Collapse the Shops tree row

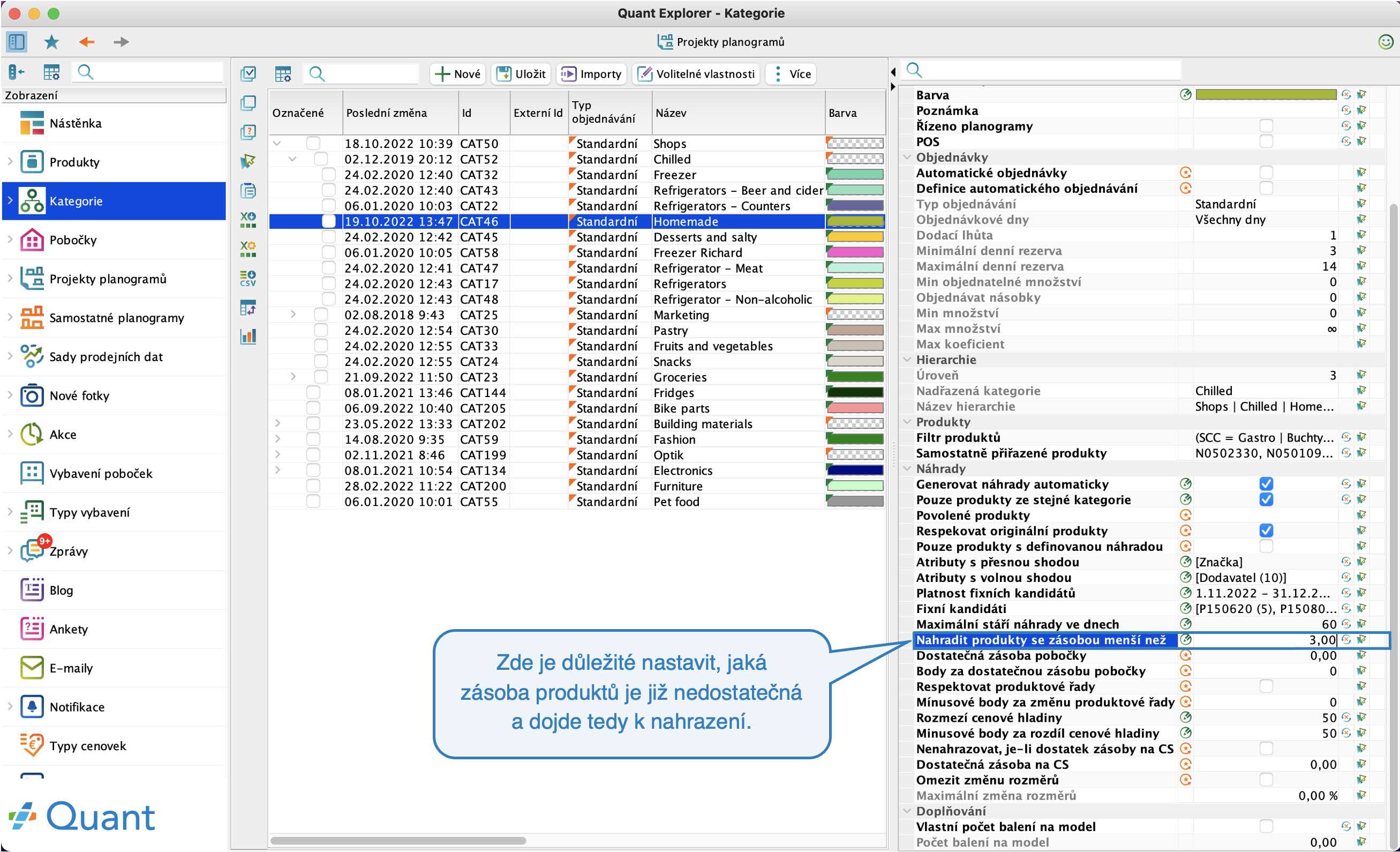[x=277, y=143]
